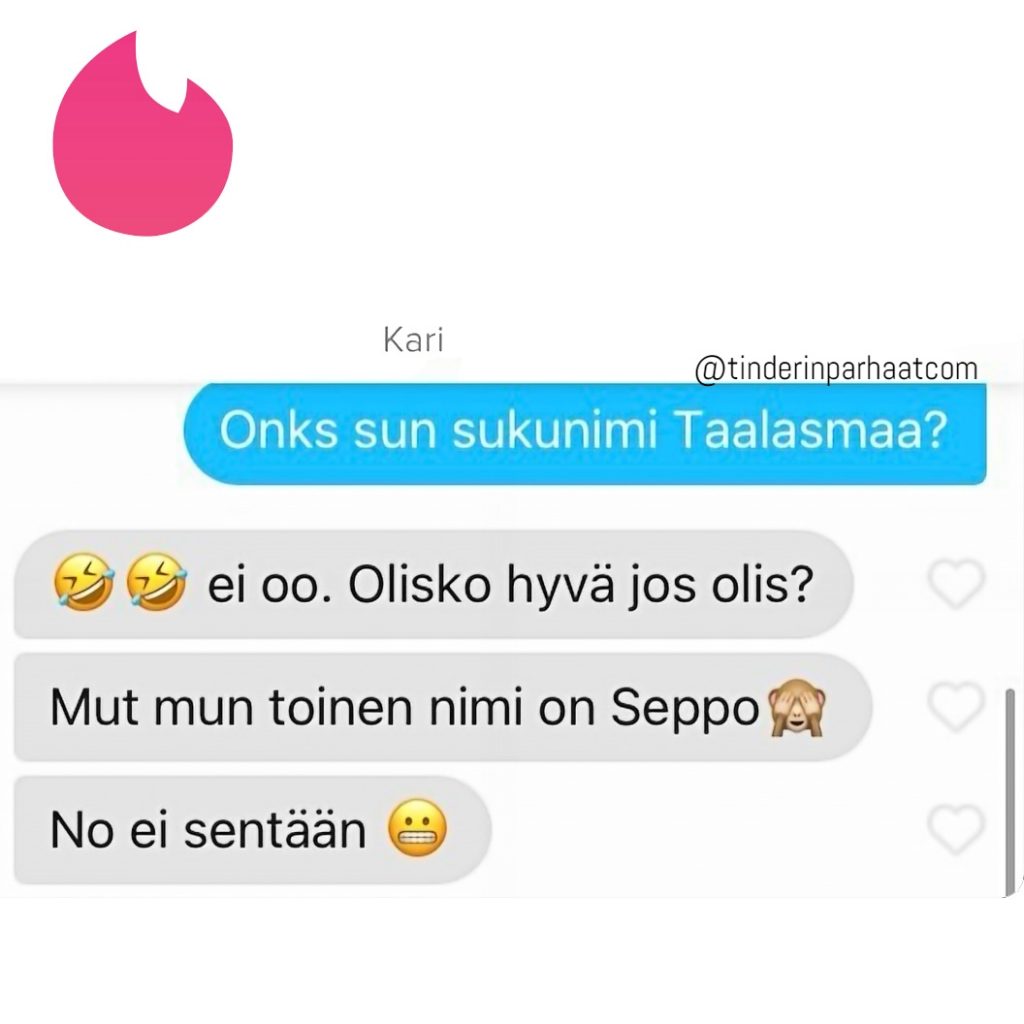Image resolution: width=1024 pixels, height=1024 pixels.
Task: Click the pink Tinder flame logo
Action: click(142, 134)
